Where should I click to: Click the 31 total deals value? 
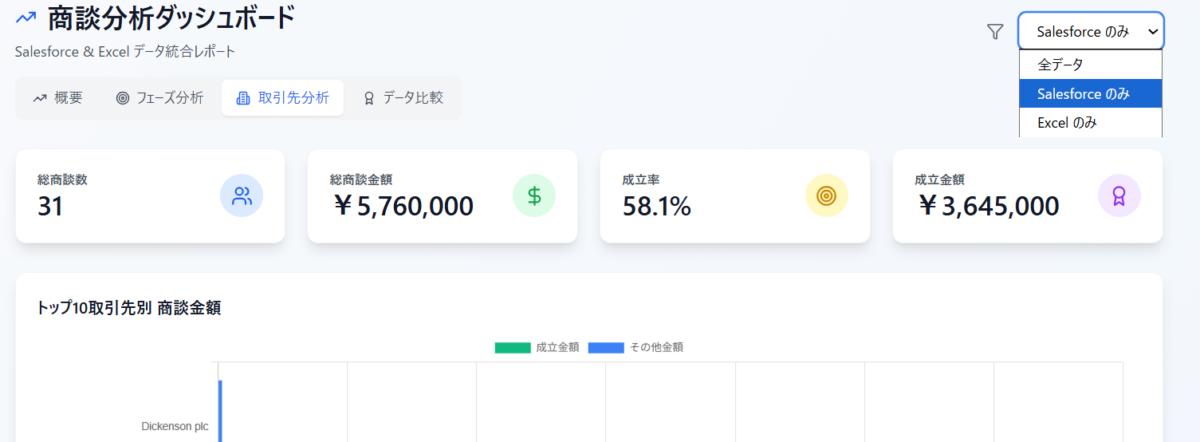51,206
